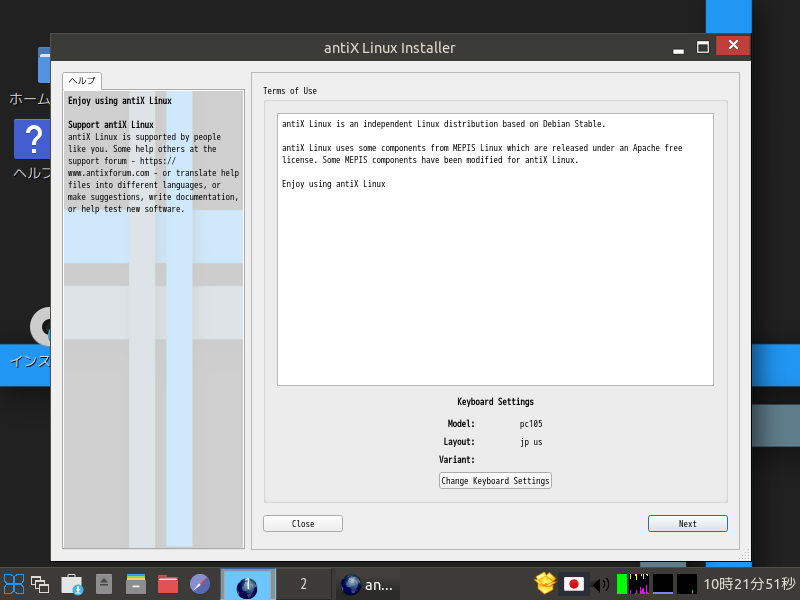The width and height of the screenshot is (800, 600).
Task: Launch the package installer briefcase icon
Action: pos(72,584)
